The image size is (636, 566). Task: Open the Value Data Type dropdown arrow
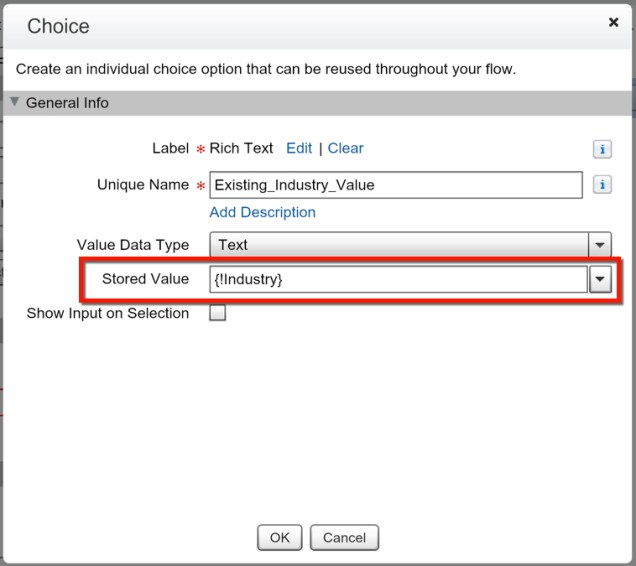(x=599, y=245)
